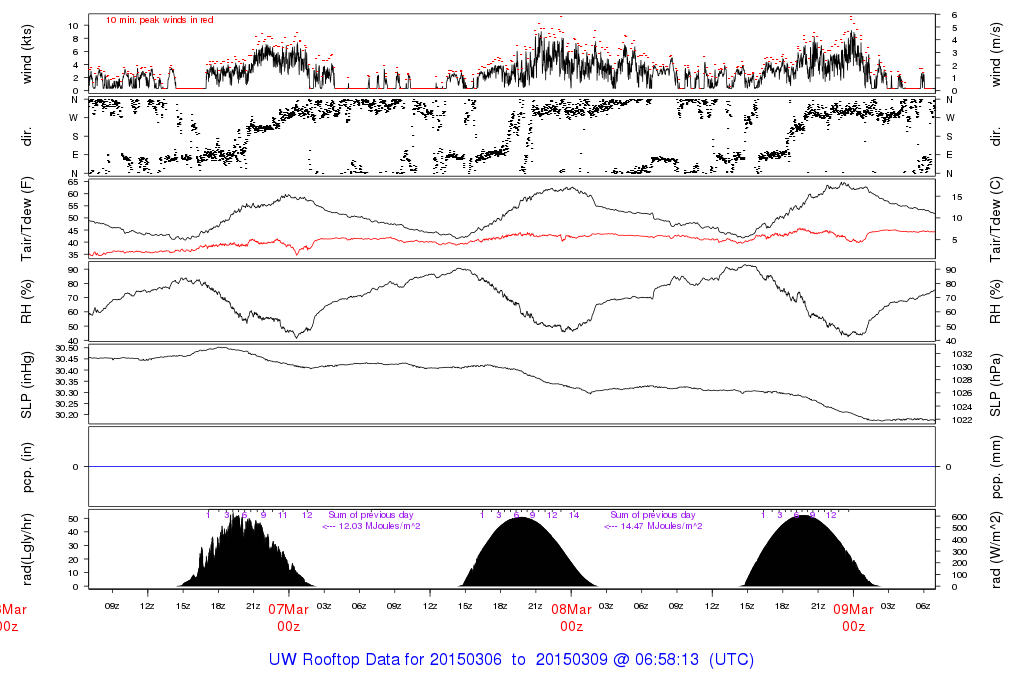Viewport: 1024px width, 700px height.
Task: Click the 'Tair/Tdew (C)' right axis label
Action: (x=995, y=219)
